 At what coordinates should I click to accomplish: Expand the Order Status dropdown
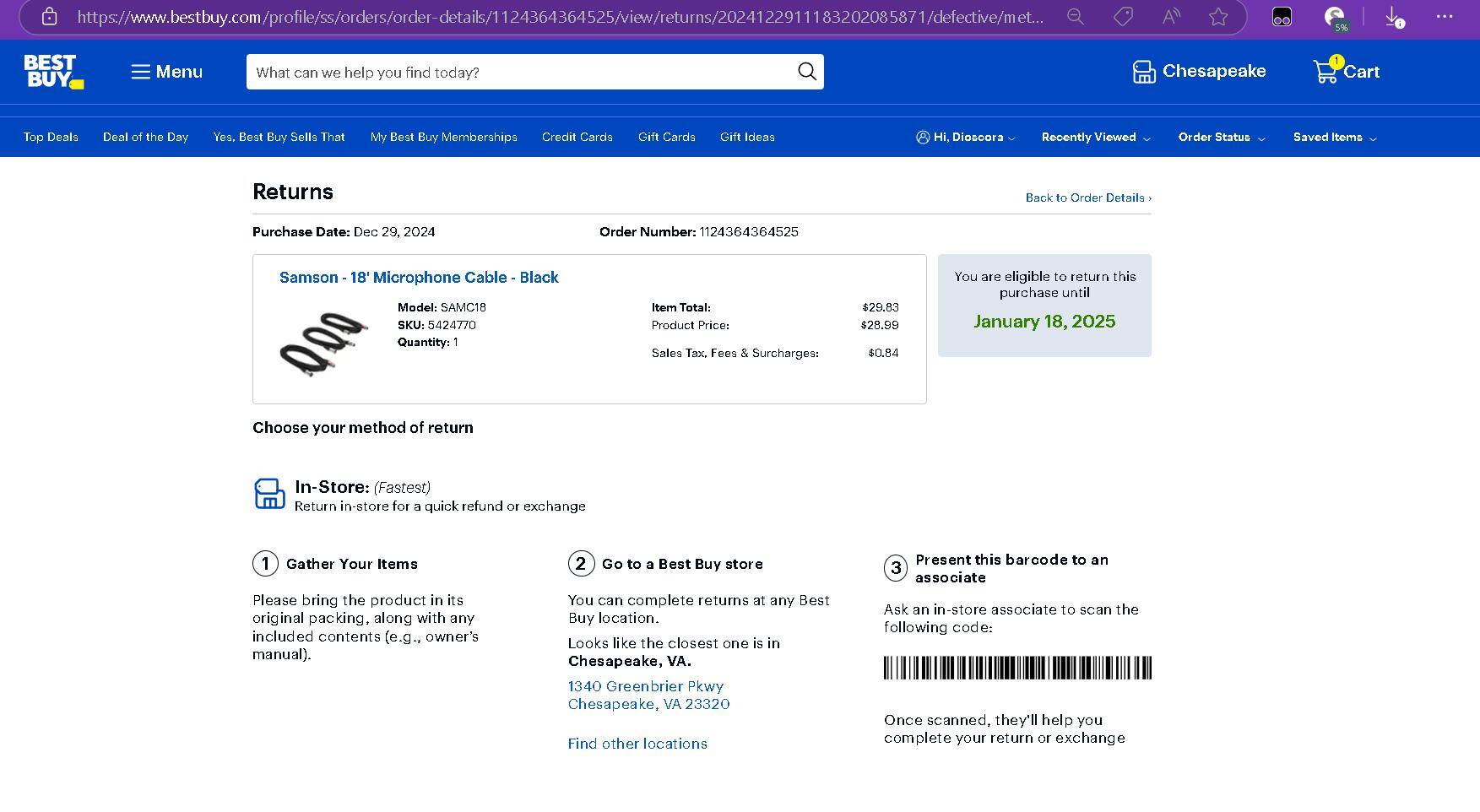pos(1221,138)
